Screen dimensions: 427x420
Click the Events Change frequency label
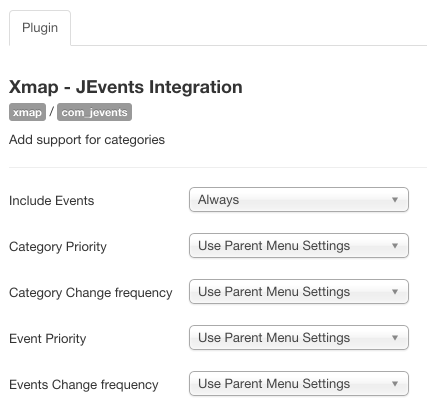(84, 385)
